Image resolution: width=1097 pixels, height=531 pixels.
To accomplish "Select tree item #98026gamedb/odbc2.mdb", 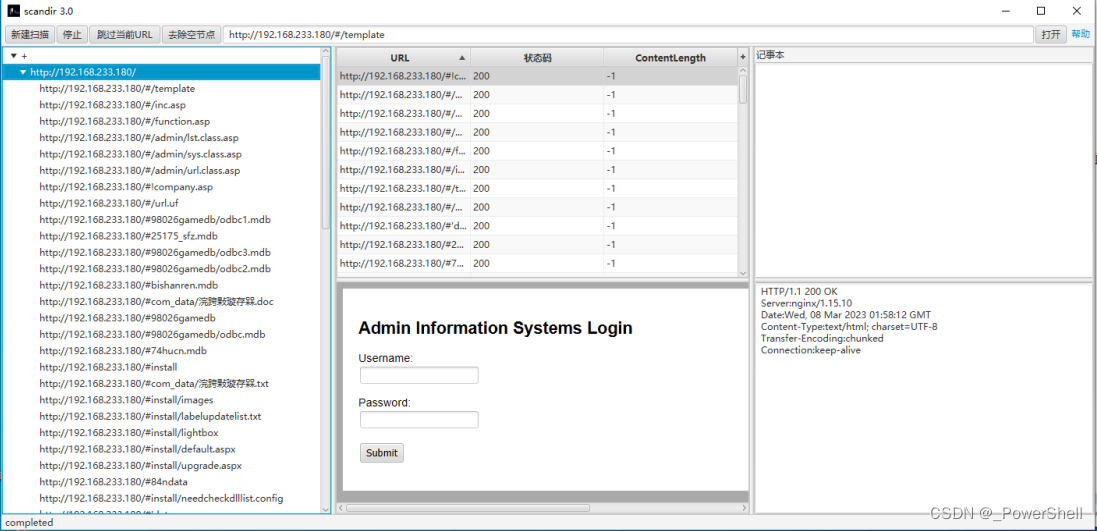I will pos(155,269).
